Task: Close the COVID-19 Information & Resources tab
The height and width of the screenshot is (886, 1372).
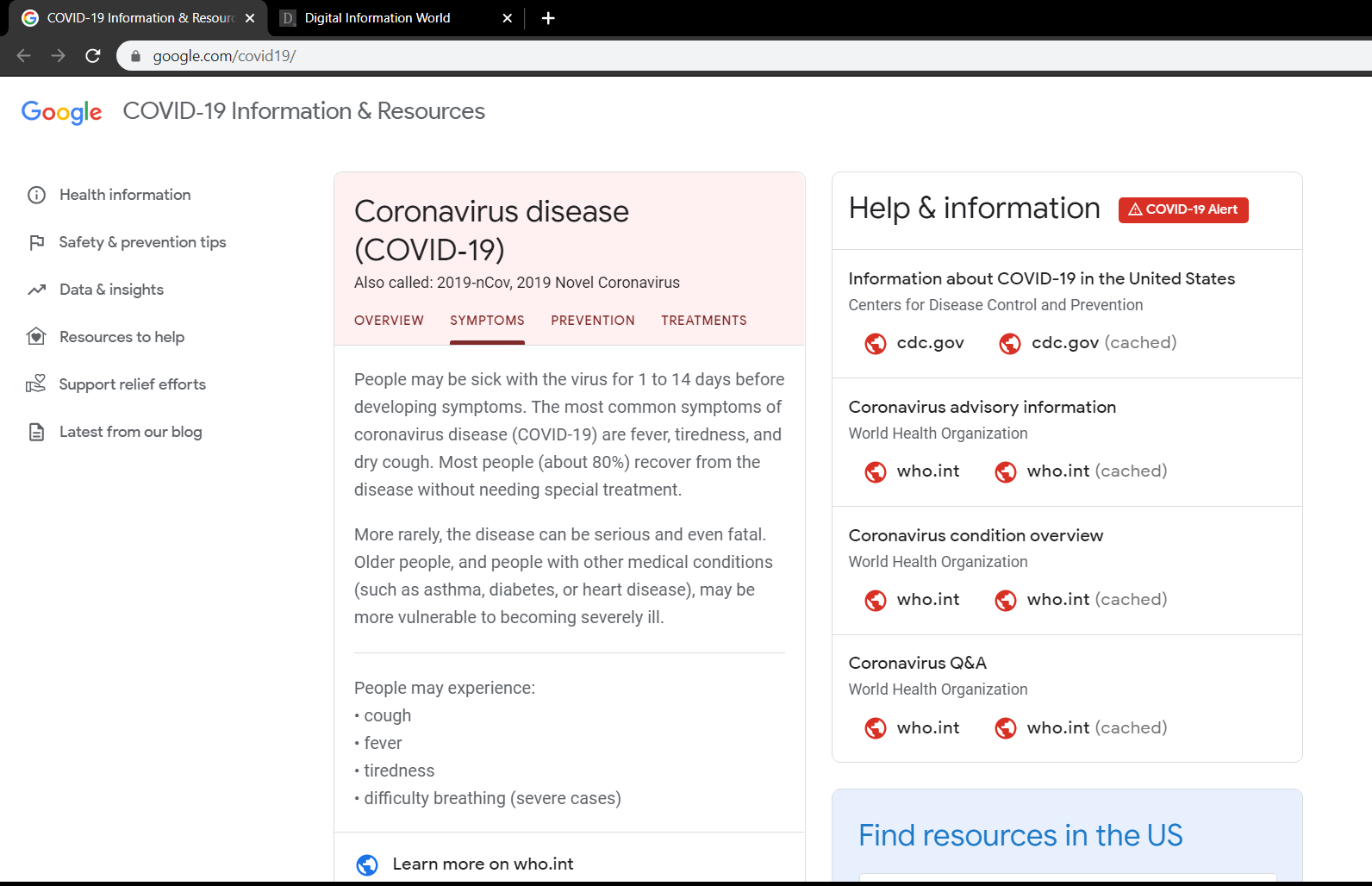Action: coord(250,18)
